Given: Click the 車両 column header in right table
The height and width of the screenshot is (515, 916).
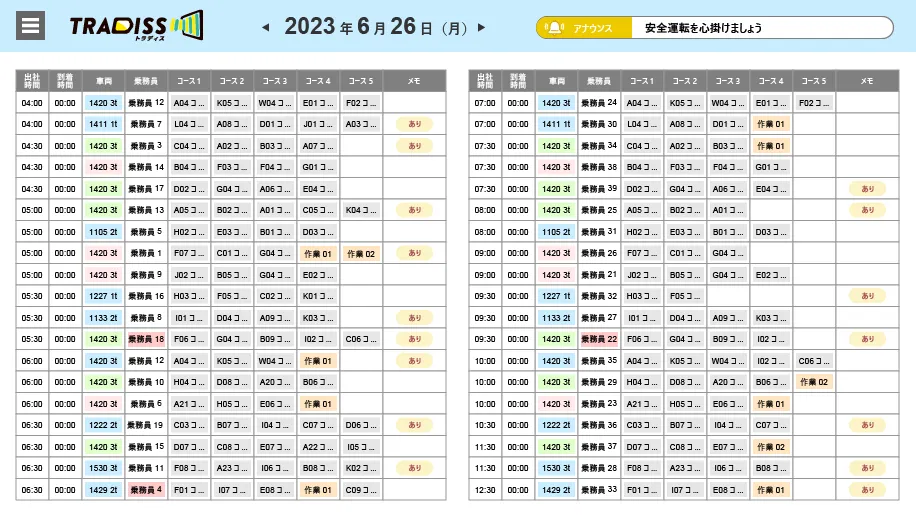Looking at the screenshot, I should pos(555,81).
